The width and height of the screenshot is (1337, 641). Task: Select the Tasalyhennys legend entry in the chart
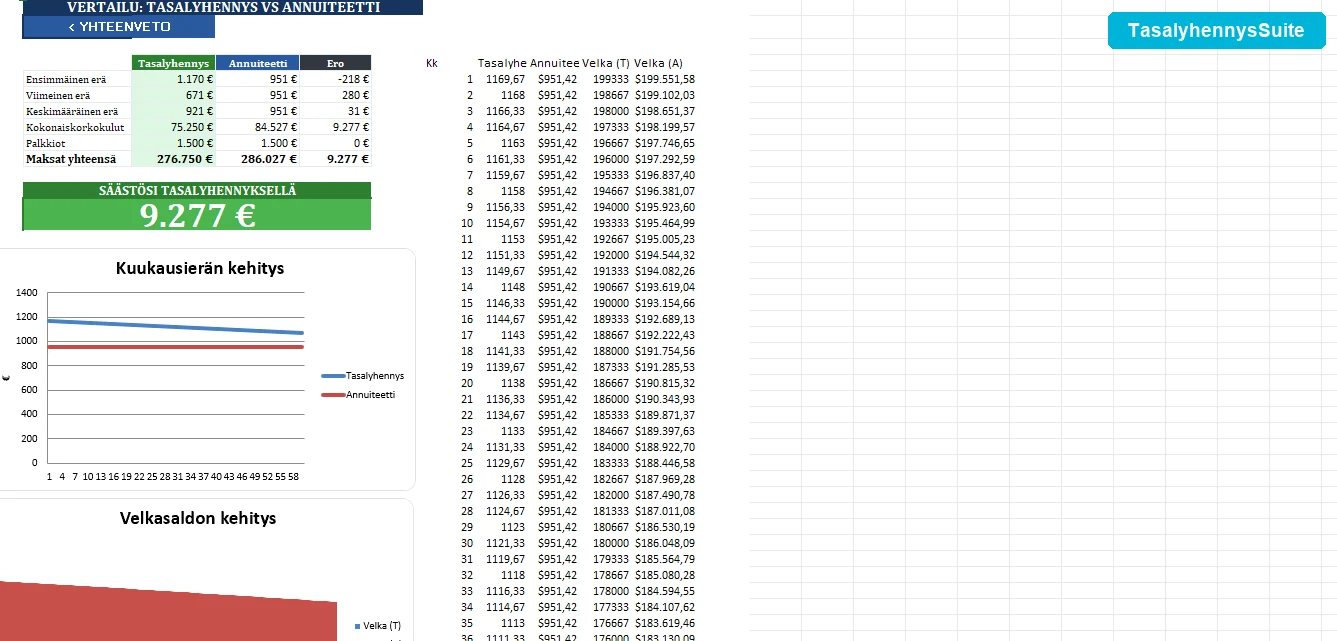[x=362, y=376]
